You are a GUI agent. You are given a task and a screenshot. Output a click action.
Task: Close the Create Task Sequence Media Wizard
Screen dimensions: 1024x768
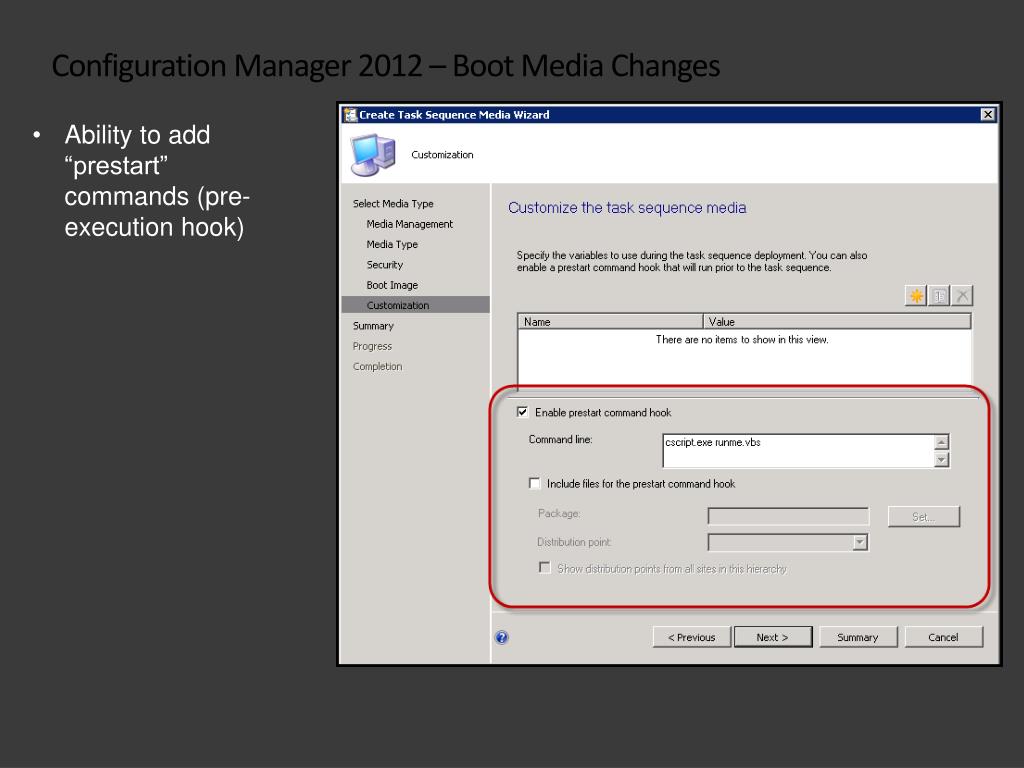[987, 115]
